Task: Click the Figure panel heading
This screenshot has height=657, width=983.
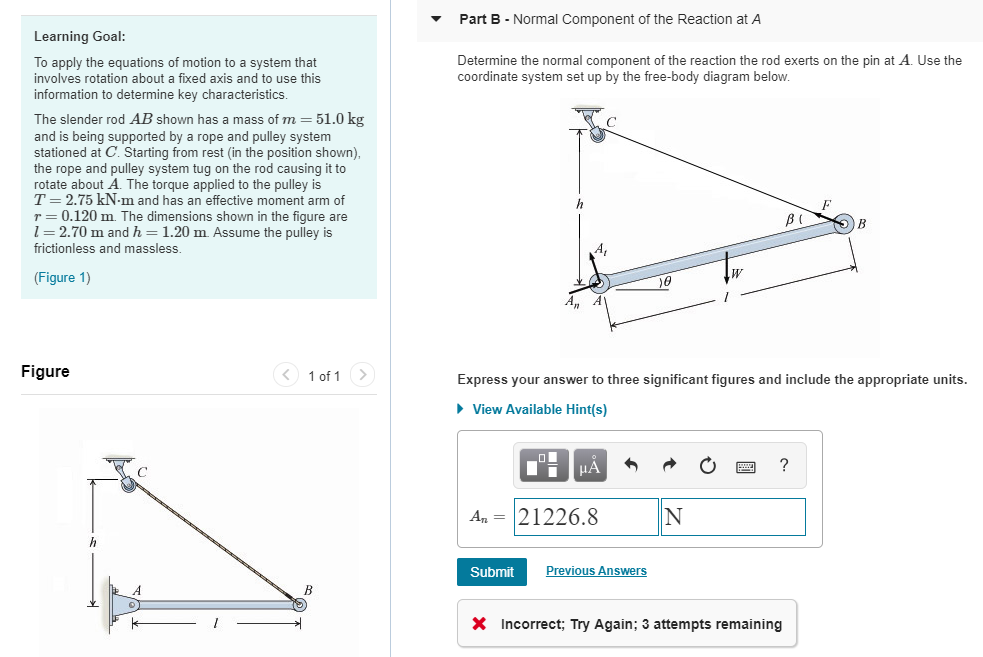Action: coord(44,371)
